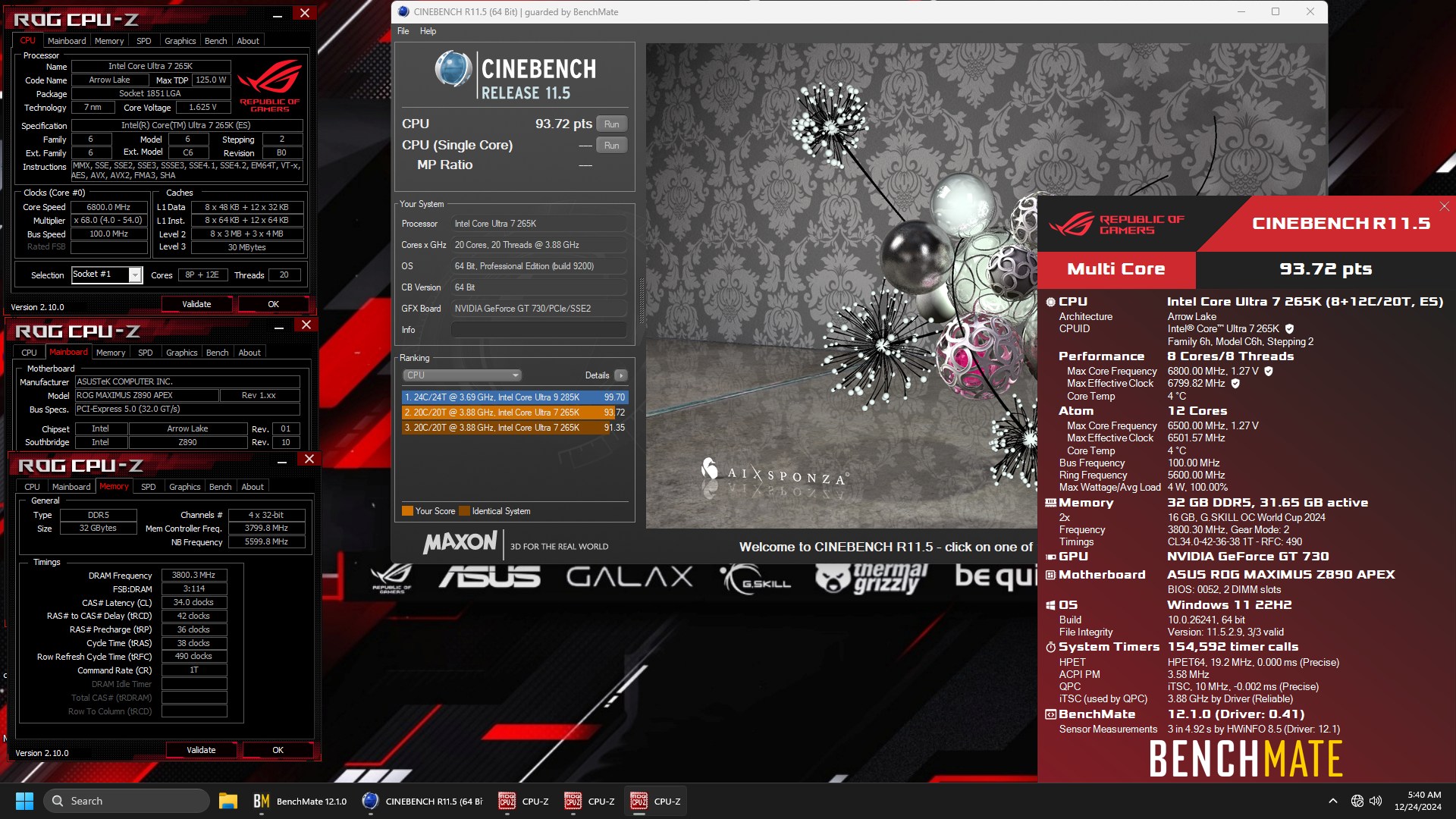Switch to CINEBENCH R11.5 taskbar item
This screenshot has width=1456, height=819.
[x=423, y=801]
